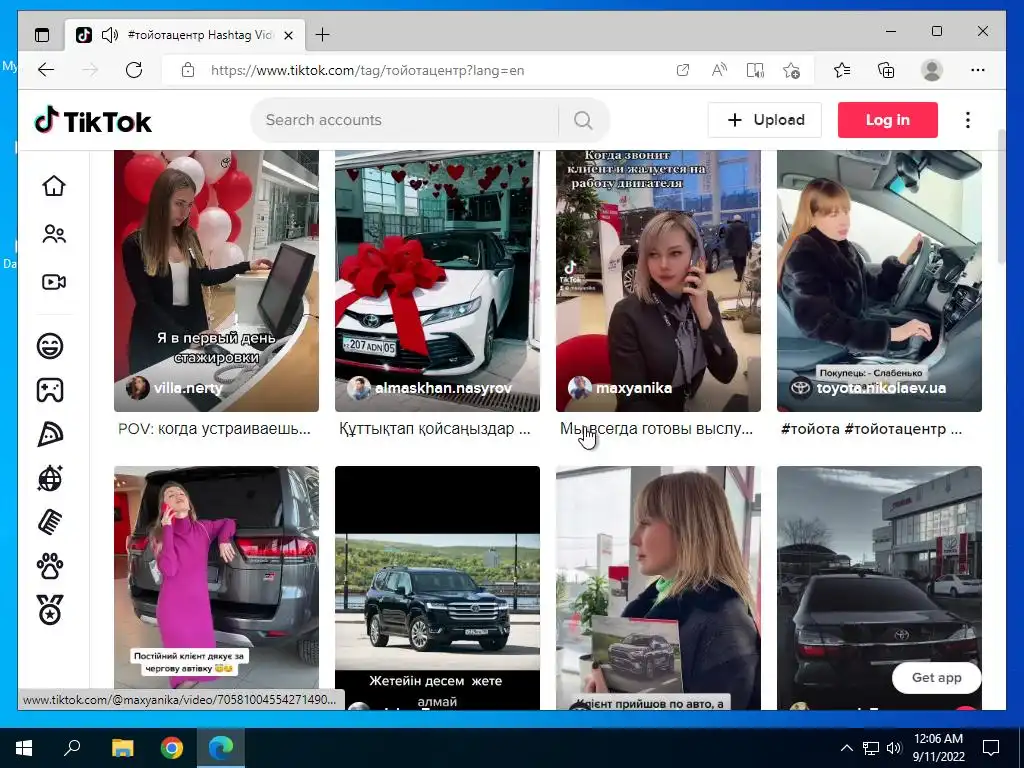1024x768 pixels.
Task: Click the Log in button
Action: 888,120
